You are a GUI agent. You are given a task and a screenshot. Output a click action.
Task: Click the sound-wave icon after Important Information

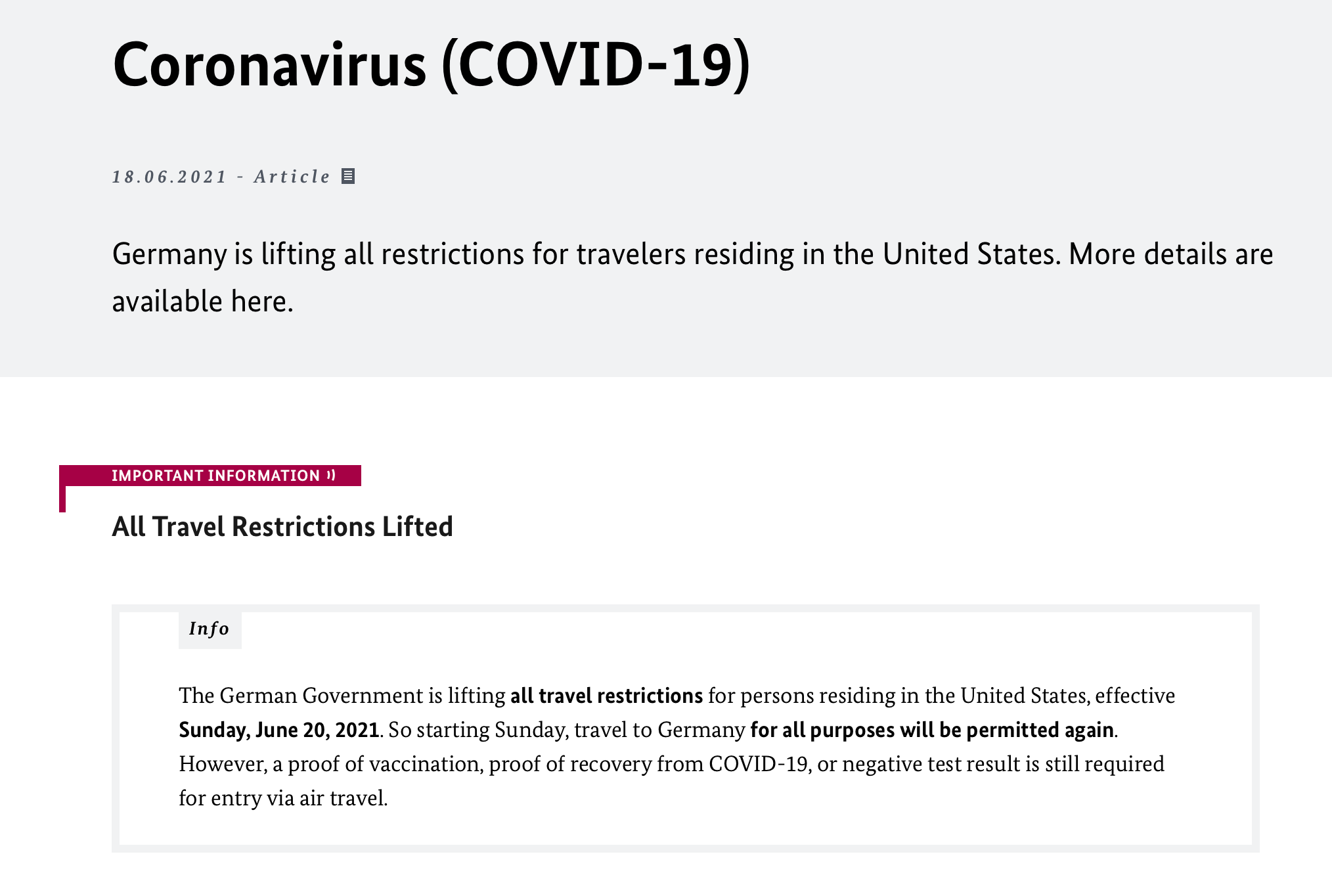(331, 475)
